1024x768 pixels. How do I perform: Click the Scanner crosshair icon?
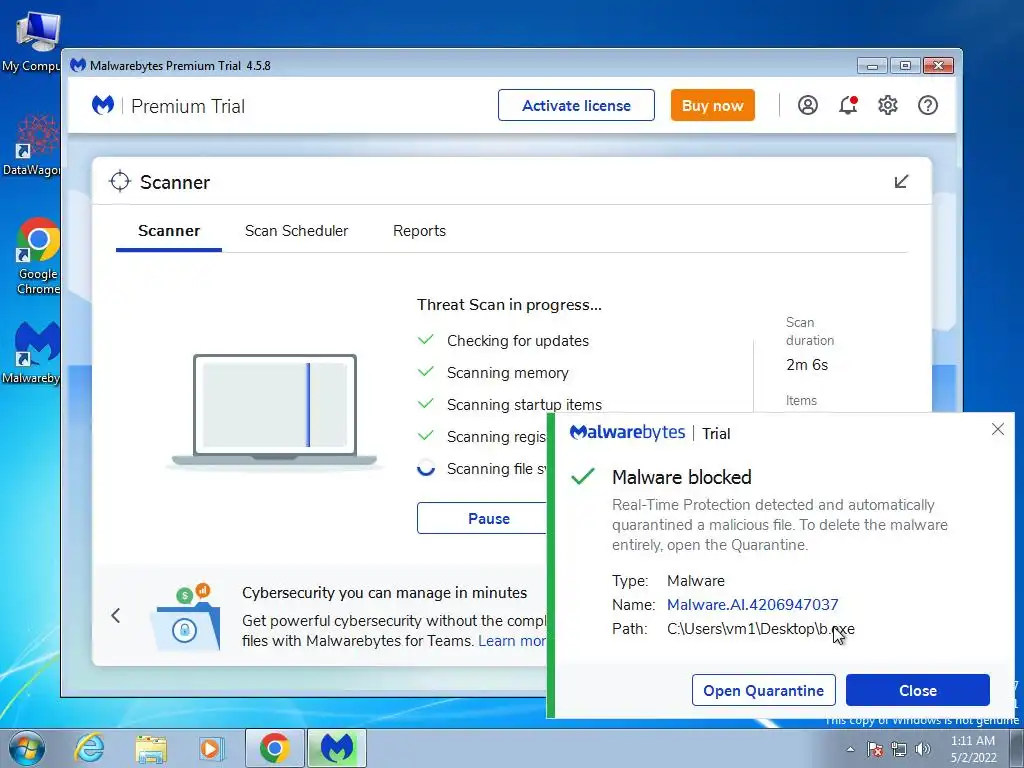tap(120, 182)
